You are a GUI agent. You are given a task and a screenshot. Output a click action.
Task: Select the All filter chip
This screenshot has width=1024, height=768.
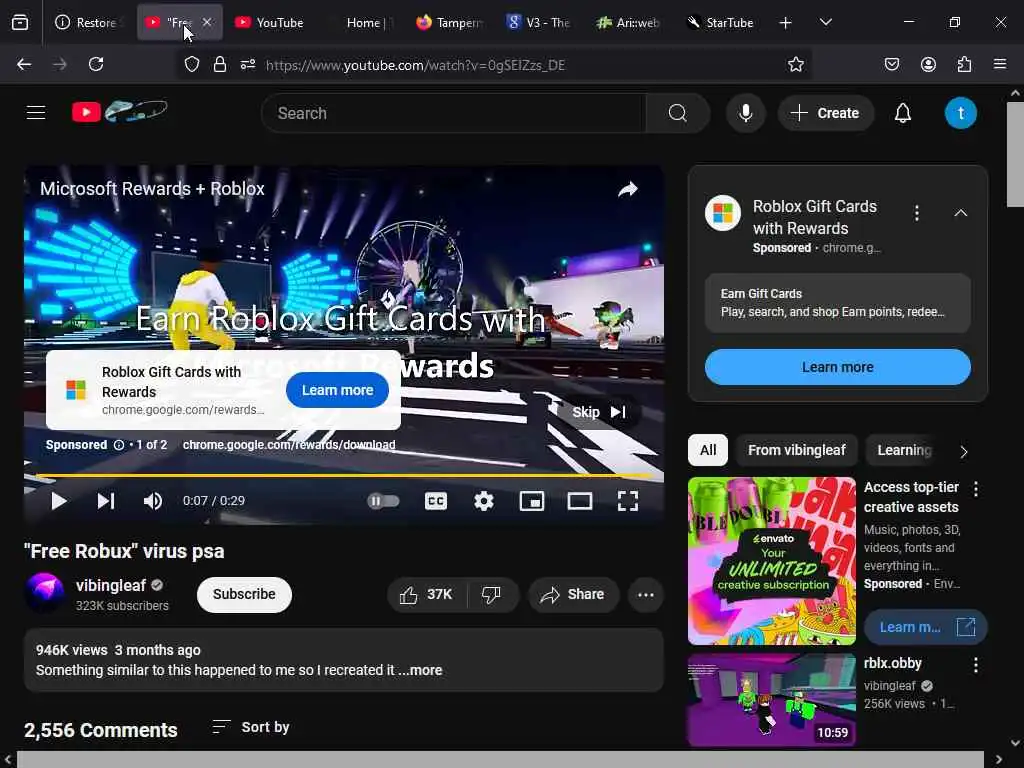pos(708,450)
